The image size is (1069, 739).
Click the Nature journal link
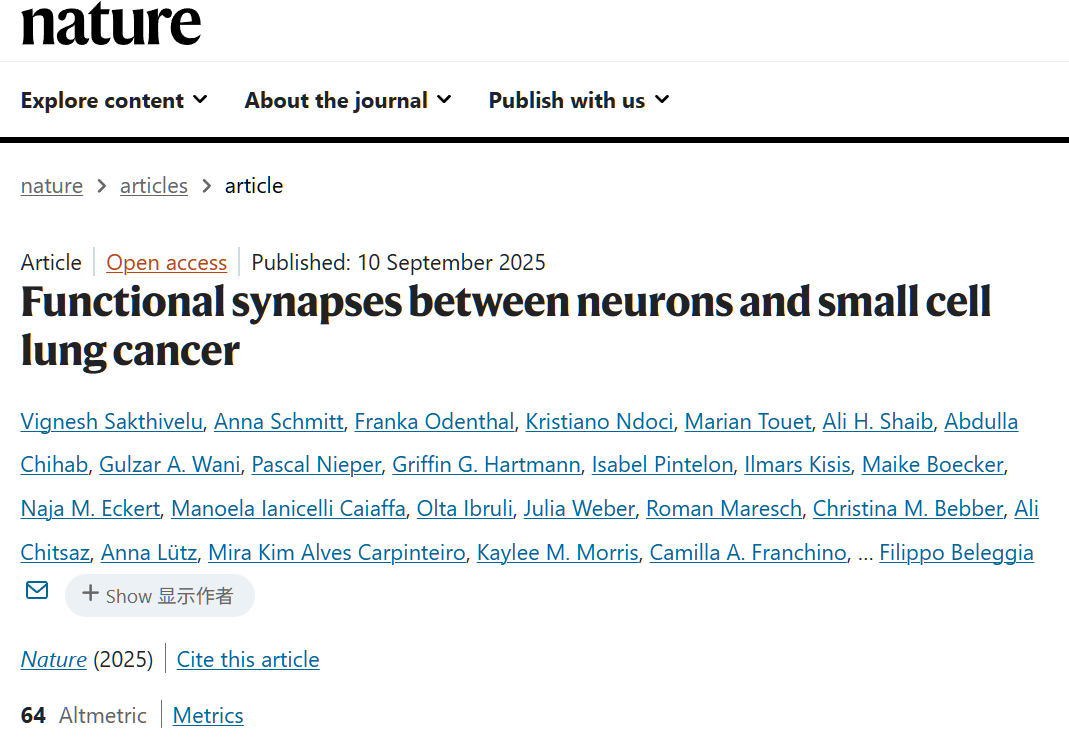[x=53, y=660]
